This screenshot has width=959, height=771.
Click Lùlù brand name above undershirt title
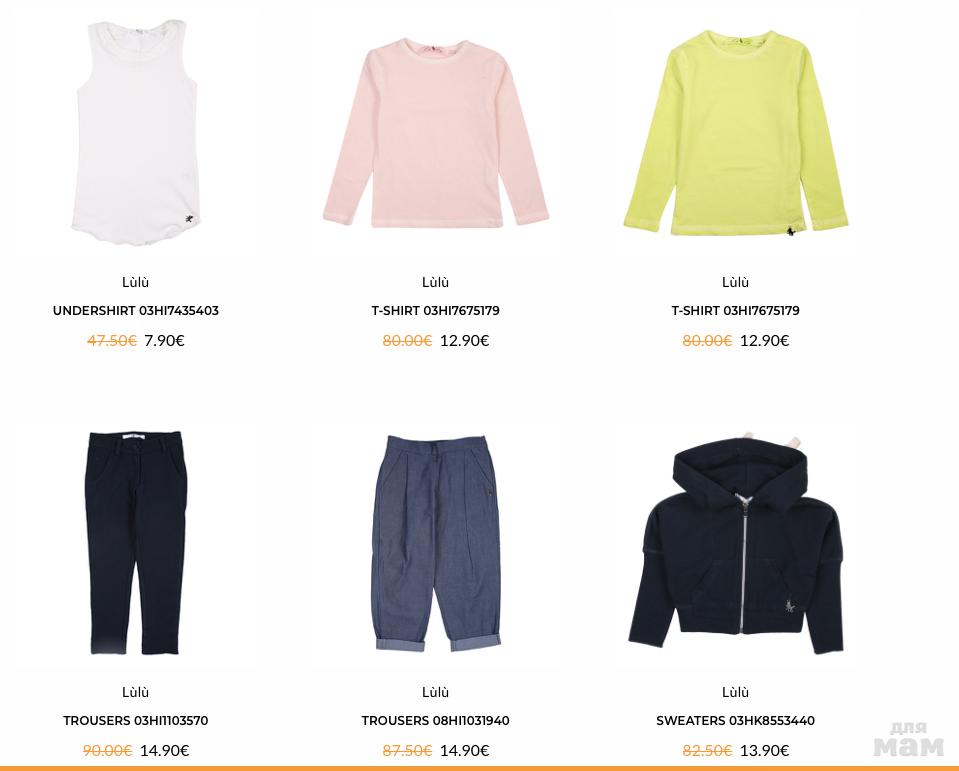[136, 282]
